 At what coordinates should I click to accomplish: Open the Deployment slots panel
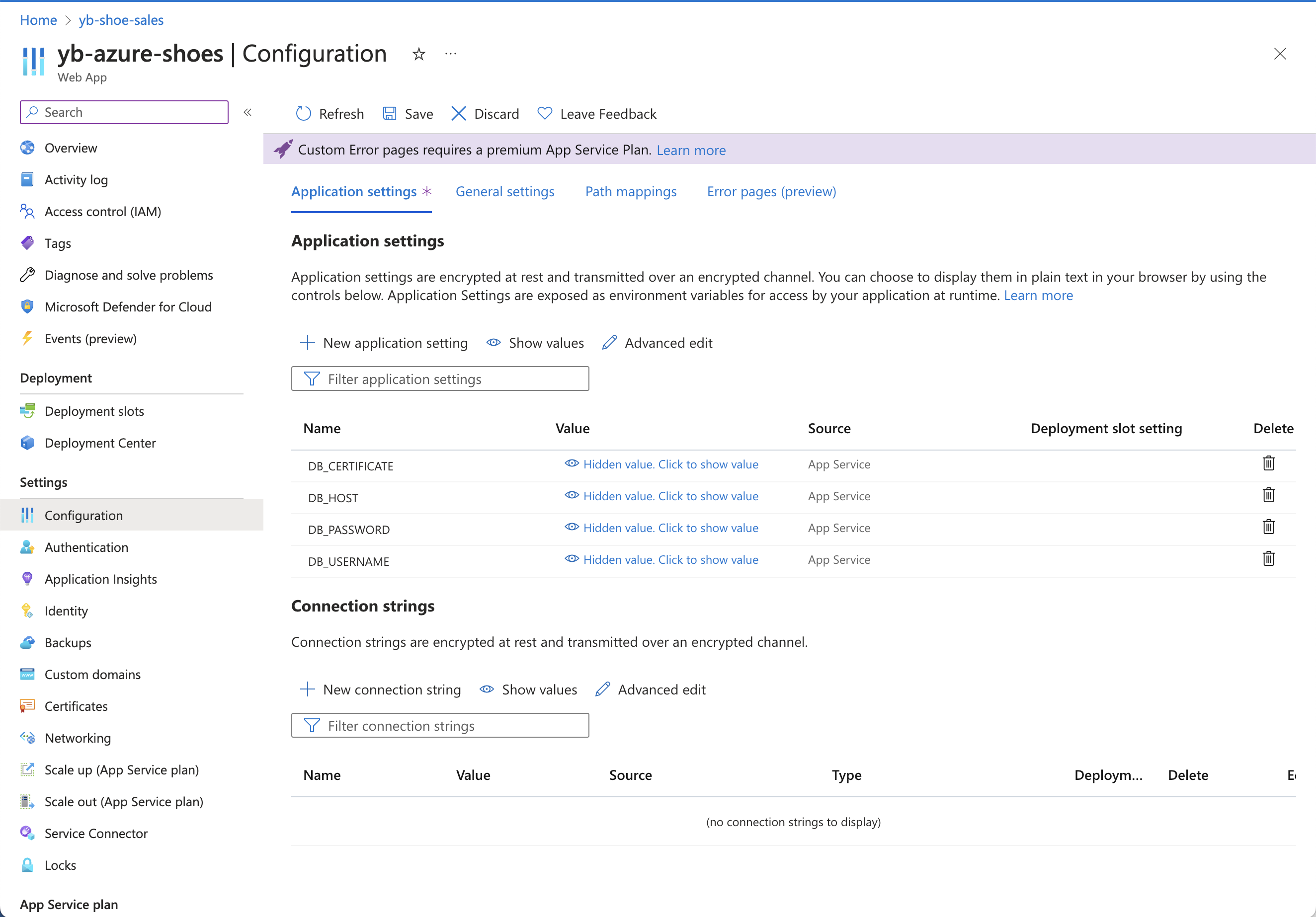(x=94, y=411)
